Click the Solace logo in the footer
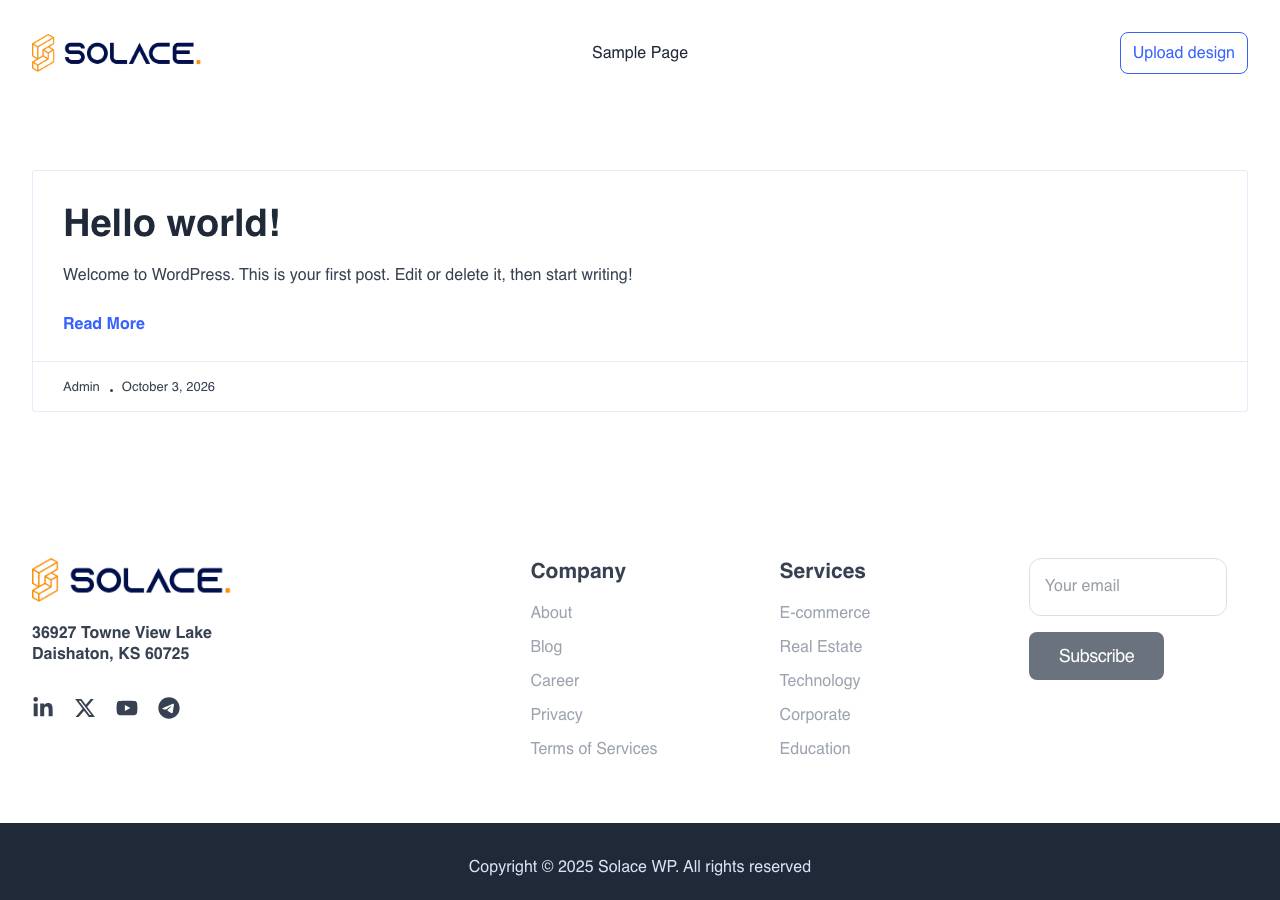Screen dimensions: 1280x900 [131, 580]
